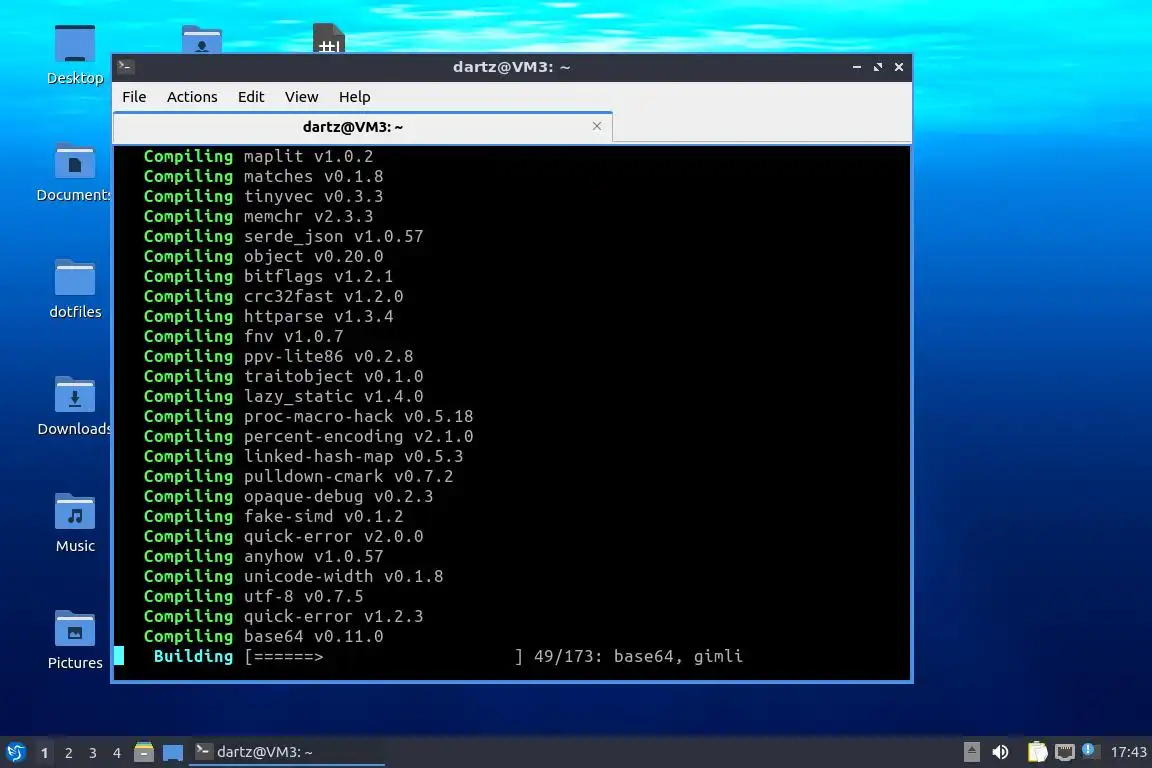Image resolution: width=1152 pixels, height=768 pixels.
Task: Open the volume control tray icon
Action: pos(1000,752)
